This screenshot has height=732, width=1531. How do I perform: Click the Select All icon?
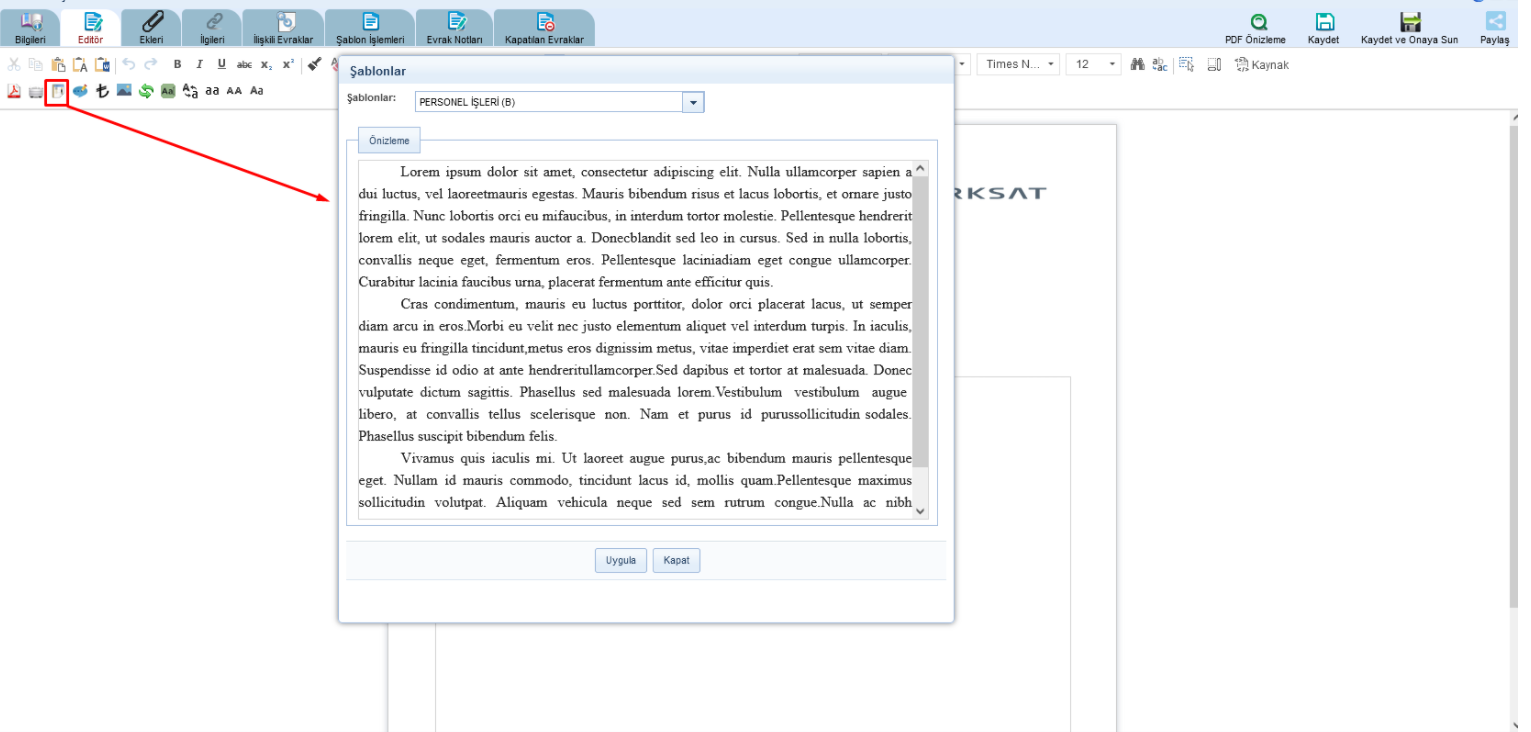[x=1186, y=65]
